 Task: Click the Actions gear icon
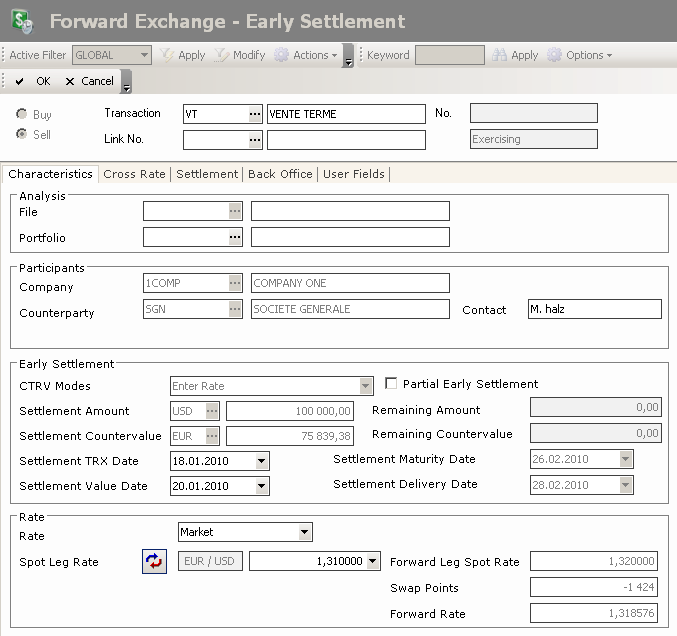282,55
